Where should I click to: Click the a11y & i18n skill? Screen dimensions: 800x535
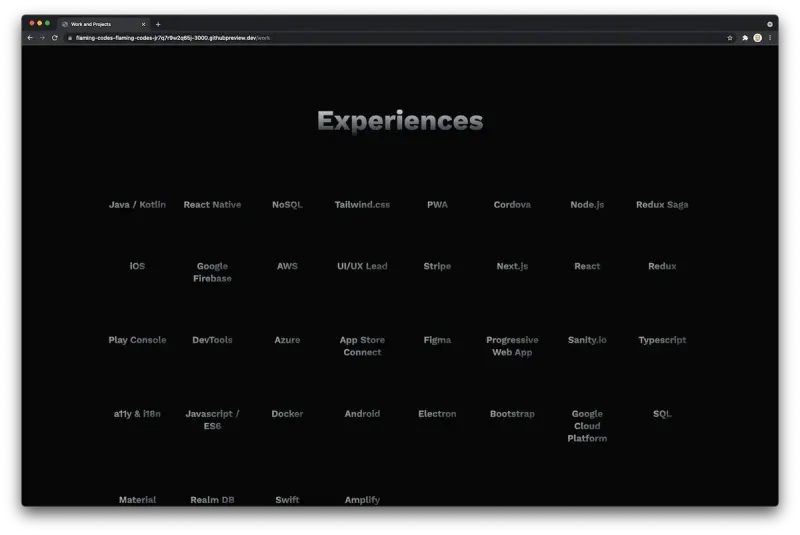pyautogui.click(x=137, y=414)
